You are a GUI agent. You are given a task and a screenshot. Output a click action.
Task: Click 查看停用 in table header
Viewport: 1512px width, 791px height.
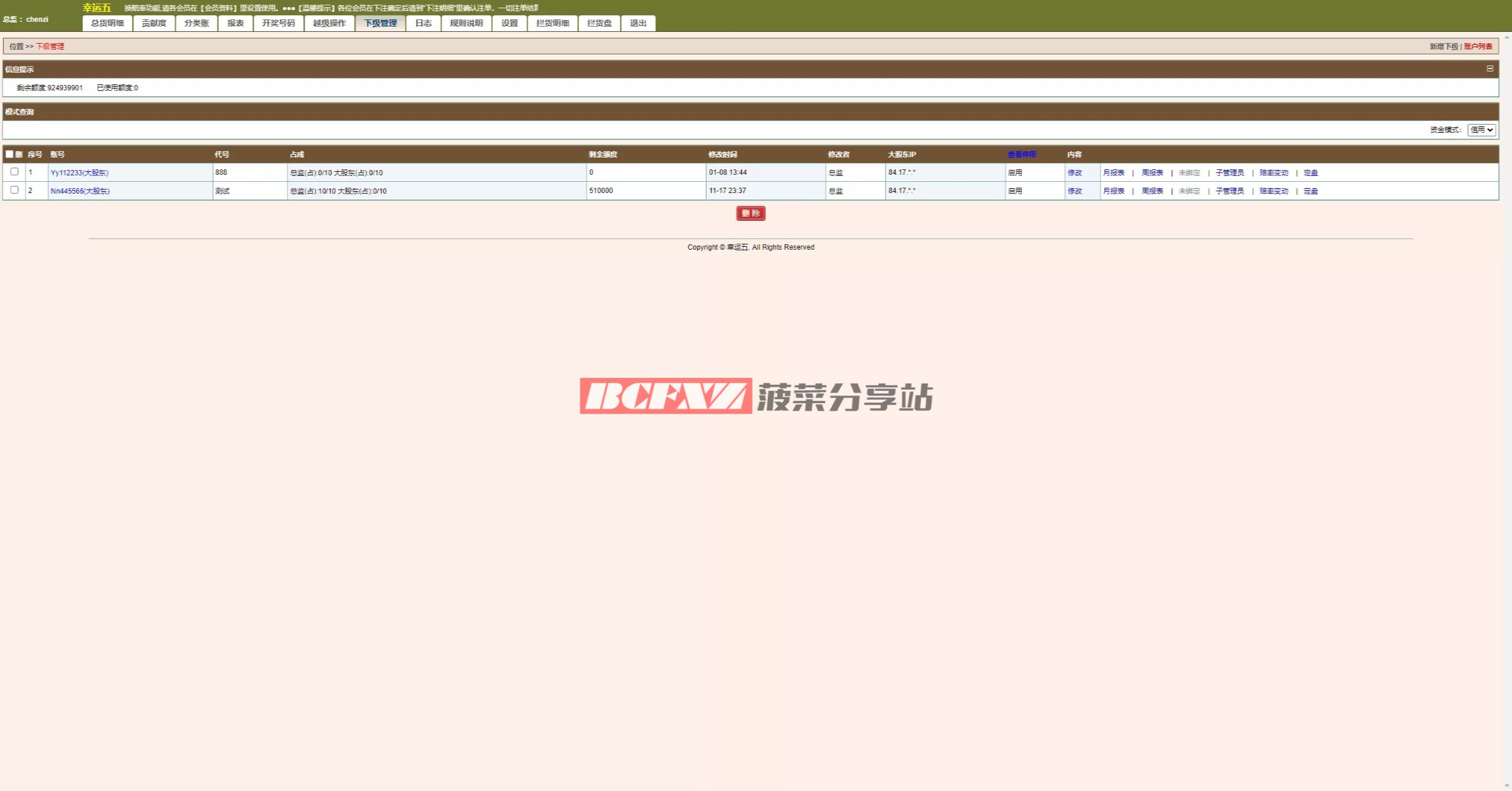[1021, 154]
